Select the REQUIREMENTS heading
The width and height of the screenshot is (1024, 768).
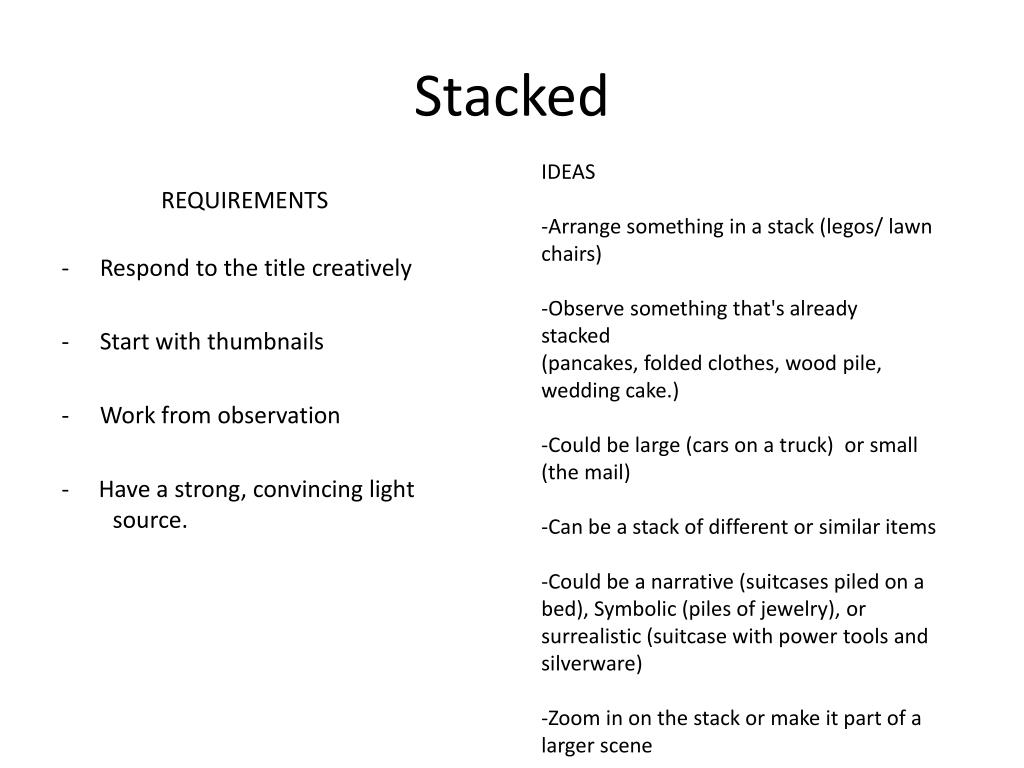(244, 201)
